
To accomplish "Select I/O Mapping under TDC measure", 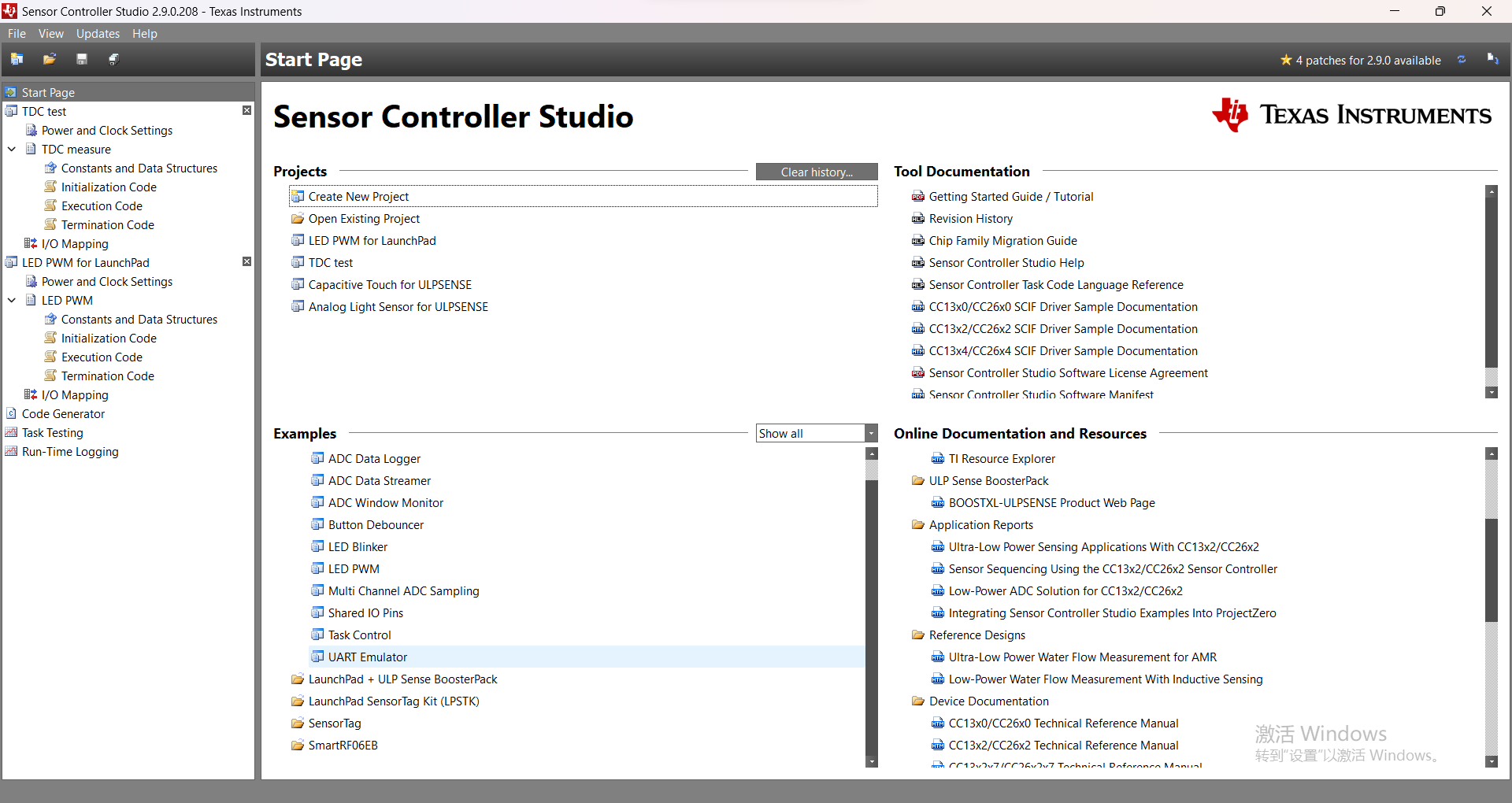I will coord(74,243).
